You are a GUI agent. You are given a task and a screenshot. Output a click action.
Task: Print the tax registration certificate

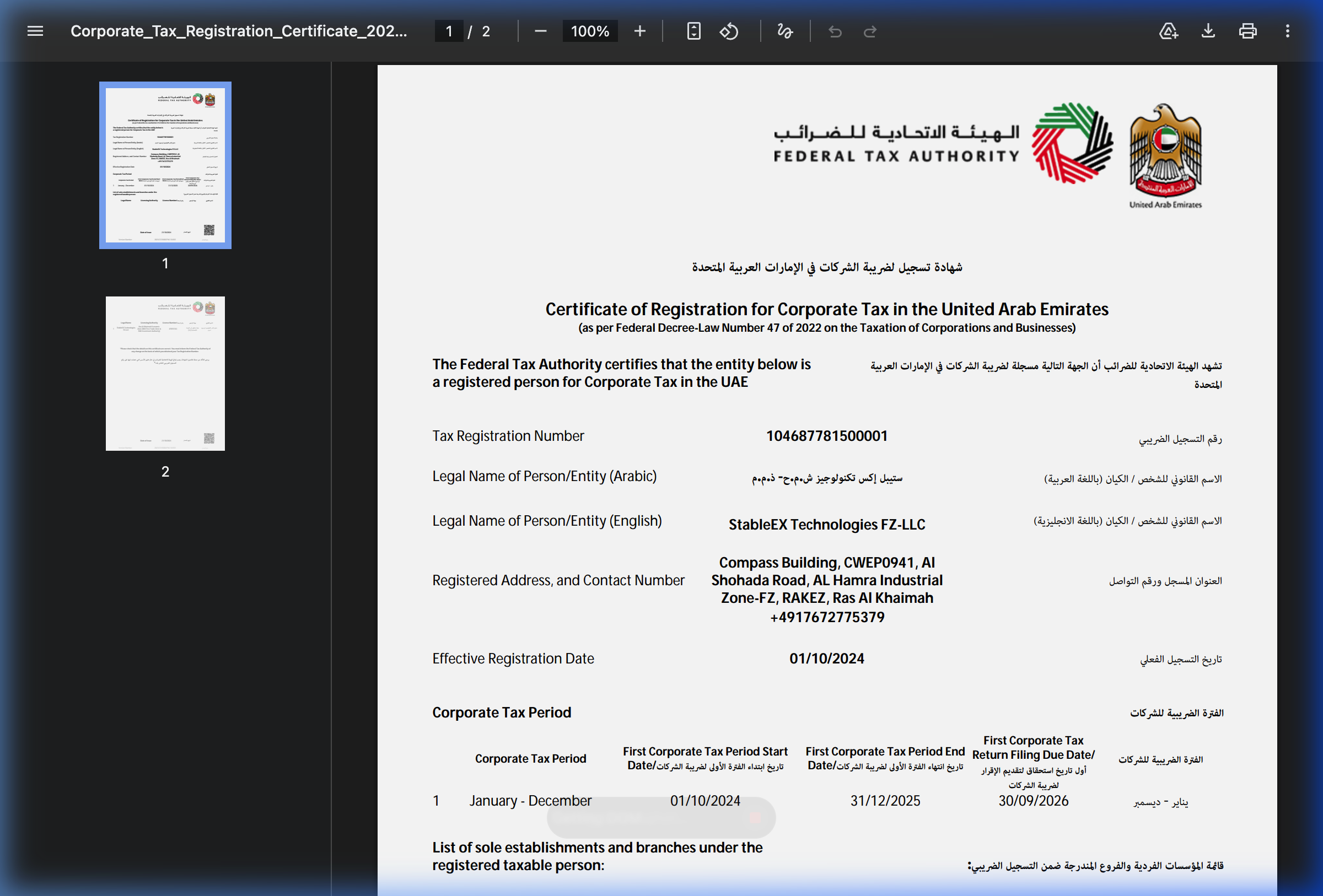(x=1247, y=31)
